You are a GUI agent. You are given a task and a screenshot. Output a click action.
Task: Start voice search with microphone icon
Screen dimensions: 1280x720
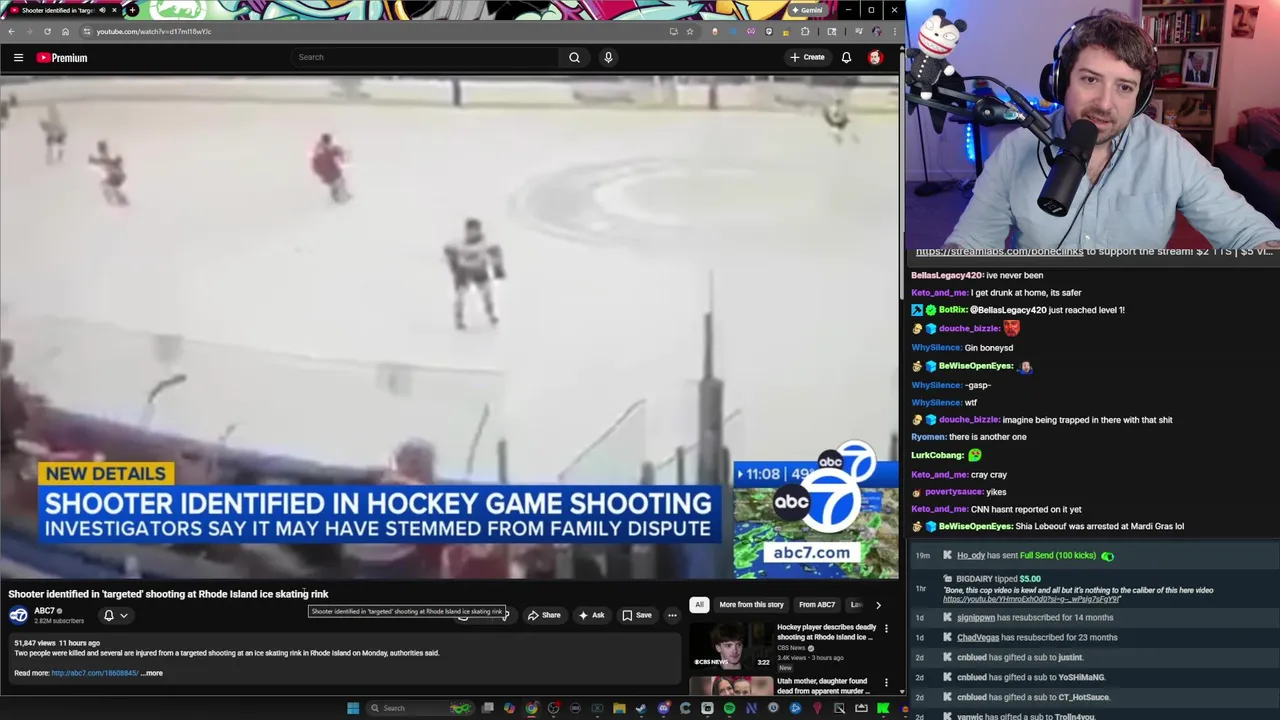click(x=608, y=57)
